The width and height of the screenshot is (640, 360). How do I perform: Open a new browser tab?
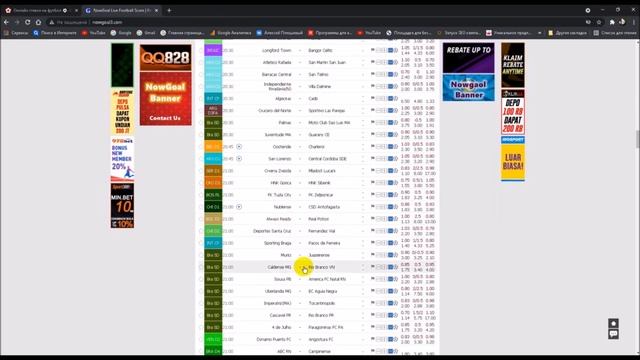(x=169, y=10)
